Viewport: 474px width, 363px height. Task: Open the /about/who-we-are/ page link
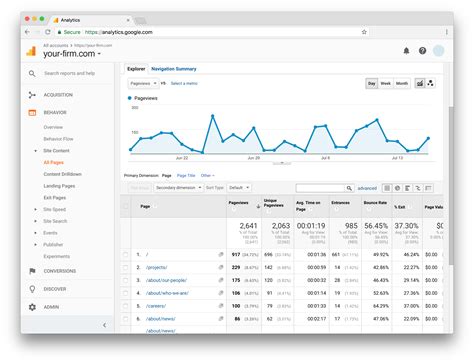[167, 293]
